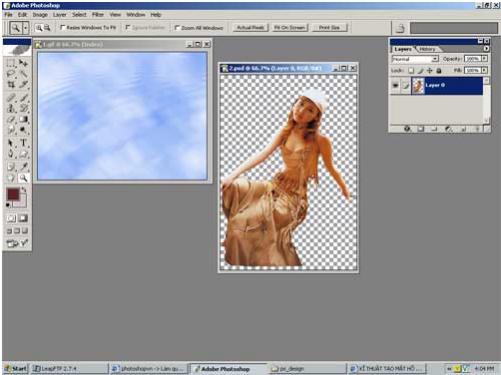
Task: Select the Type tool
Action: pos(23,143)
